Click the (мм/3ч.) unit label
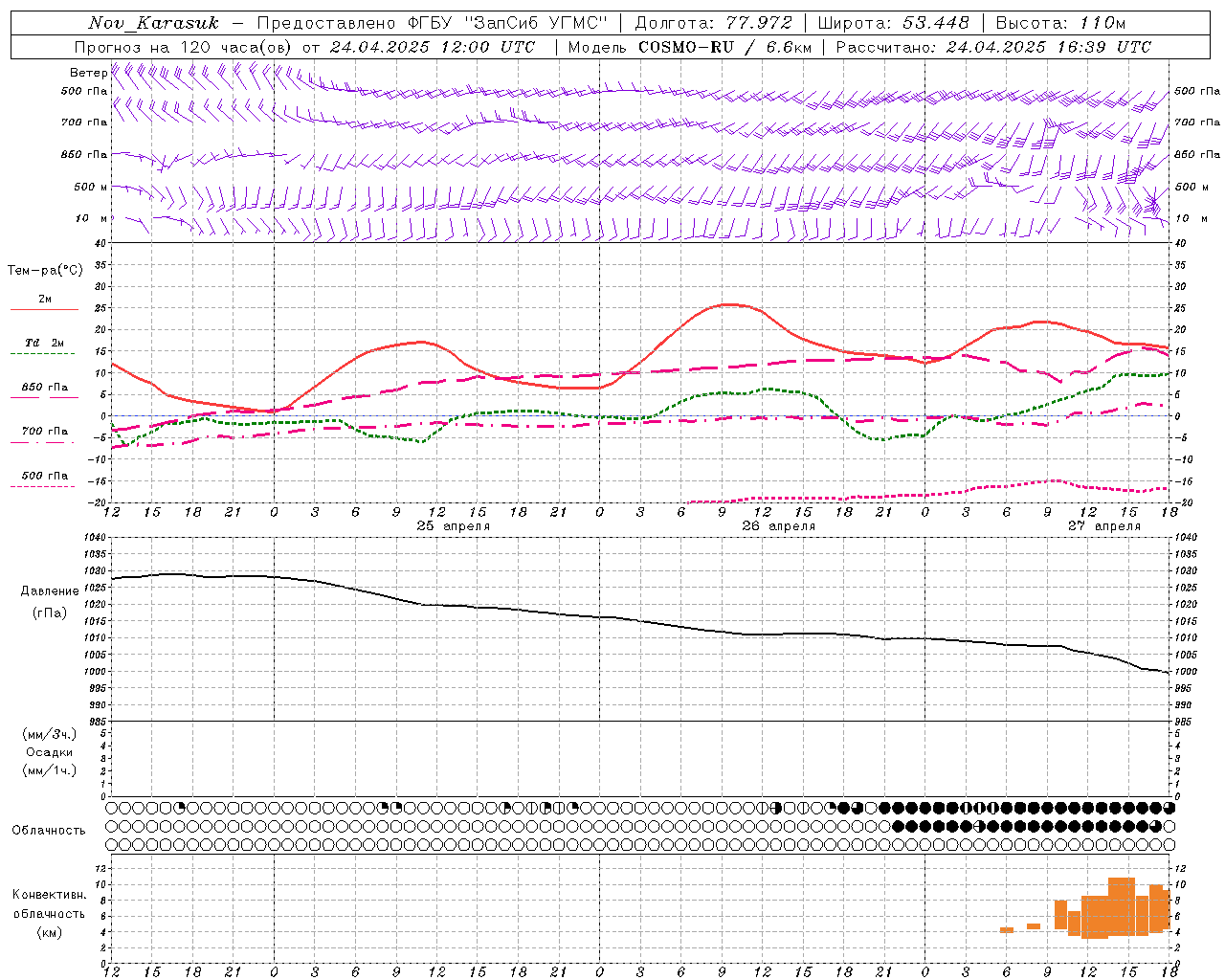This screenshot has height=980, width=1225. (50, 734)
